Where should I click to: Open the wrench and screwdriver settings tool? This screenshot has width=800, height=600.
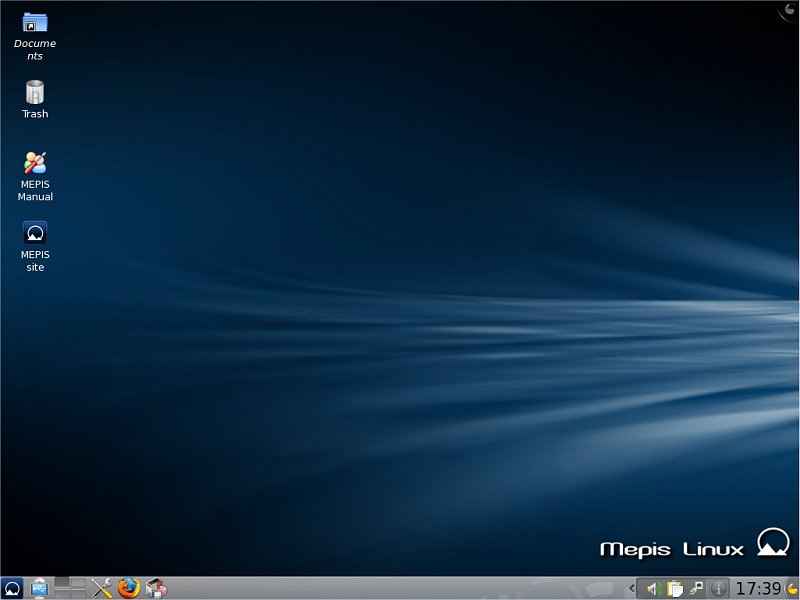click(101, 588)
